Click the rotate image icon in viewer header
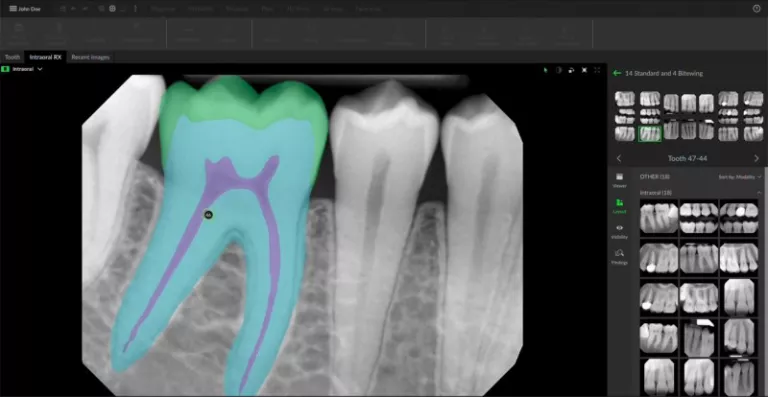The width and height of the screenshot is (768, 397). click(571, 70)
